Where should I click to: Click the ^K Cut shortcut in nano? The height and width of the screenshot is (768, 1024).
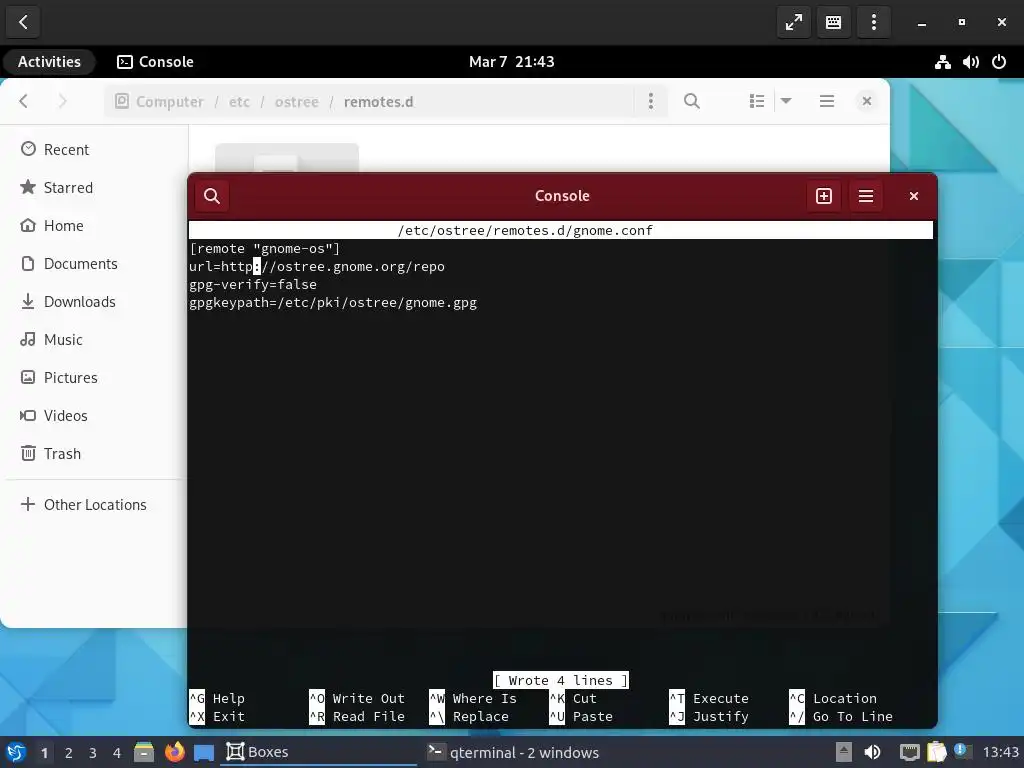click(x=573, y=698)
